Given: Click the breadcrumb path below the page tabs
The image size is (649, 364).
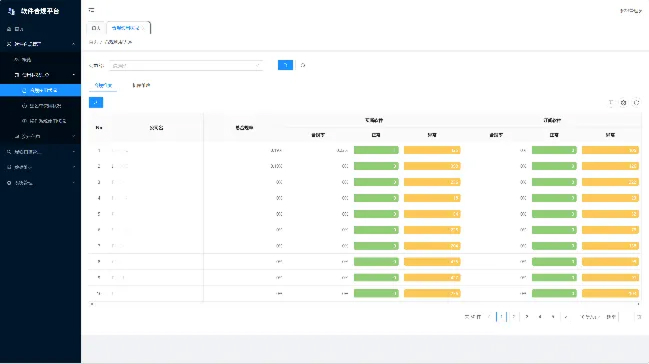Looking at the screenshot, I should click(111, 42).
